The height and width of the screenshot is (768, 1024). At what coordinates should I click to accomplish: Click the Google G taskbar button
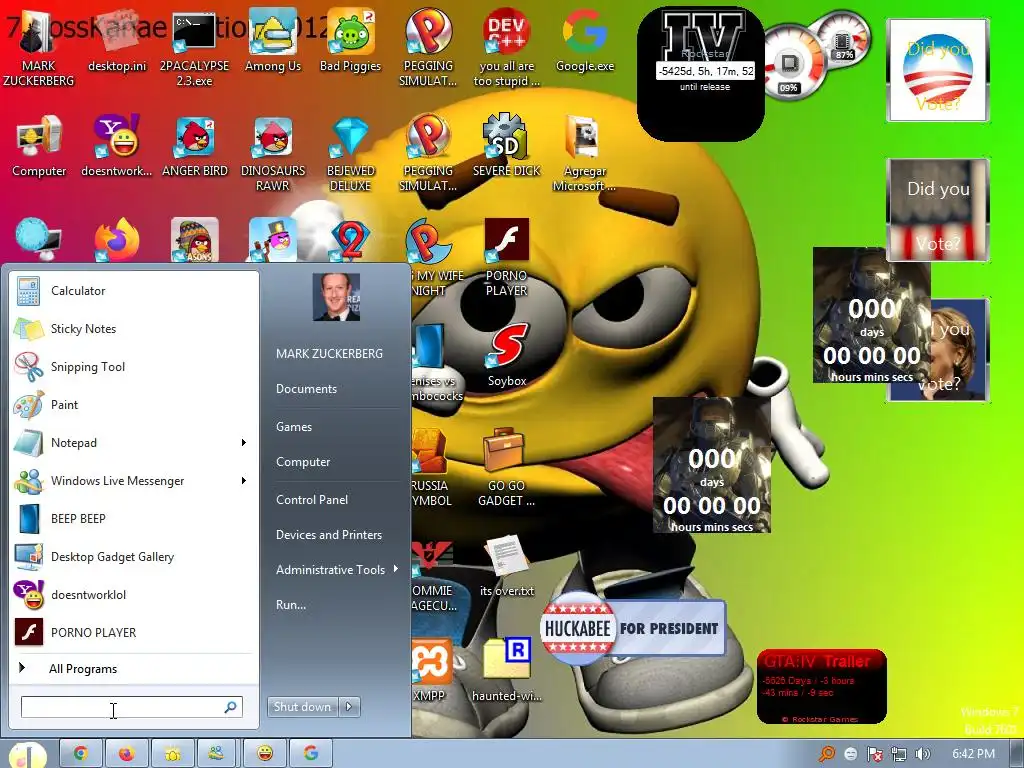(310, 754)
